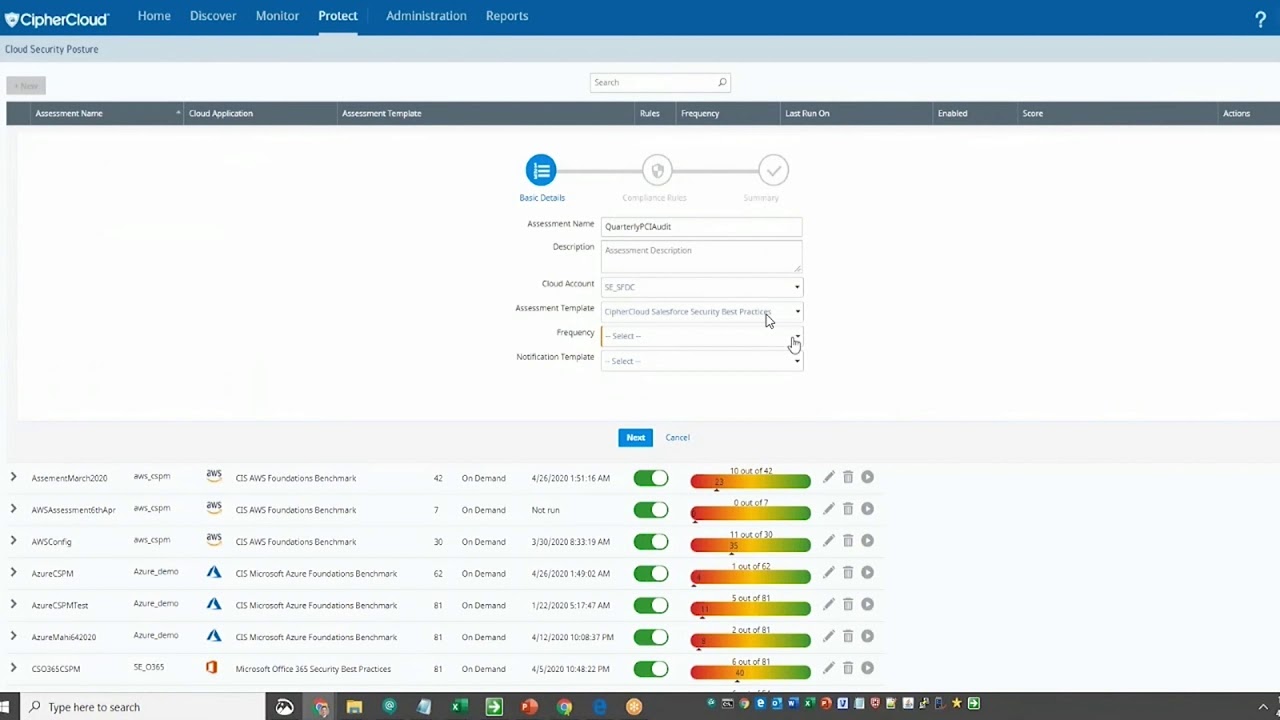Click the AzureCSPMTest score bar

coord(750,608)
